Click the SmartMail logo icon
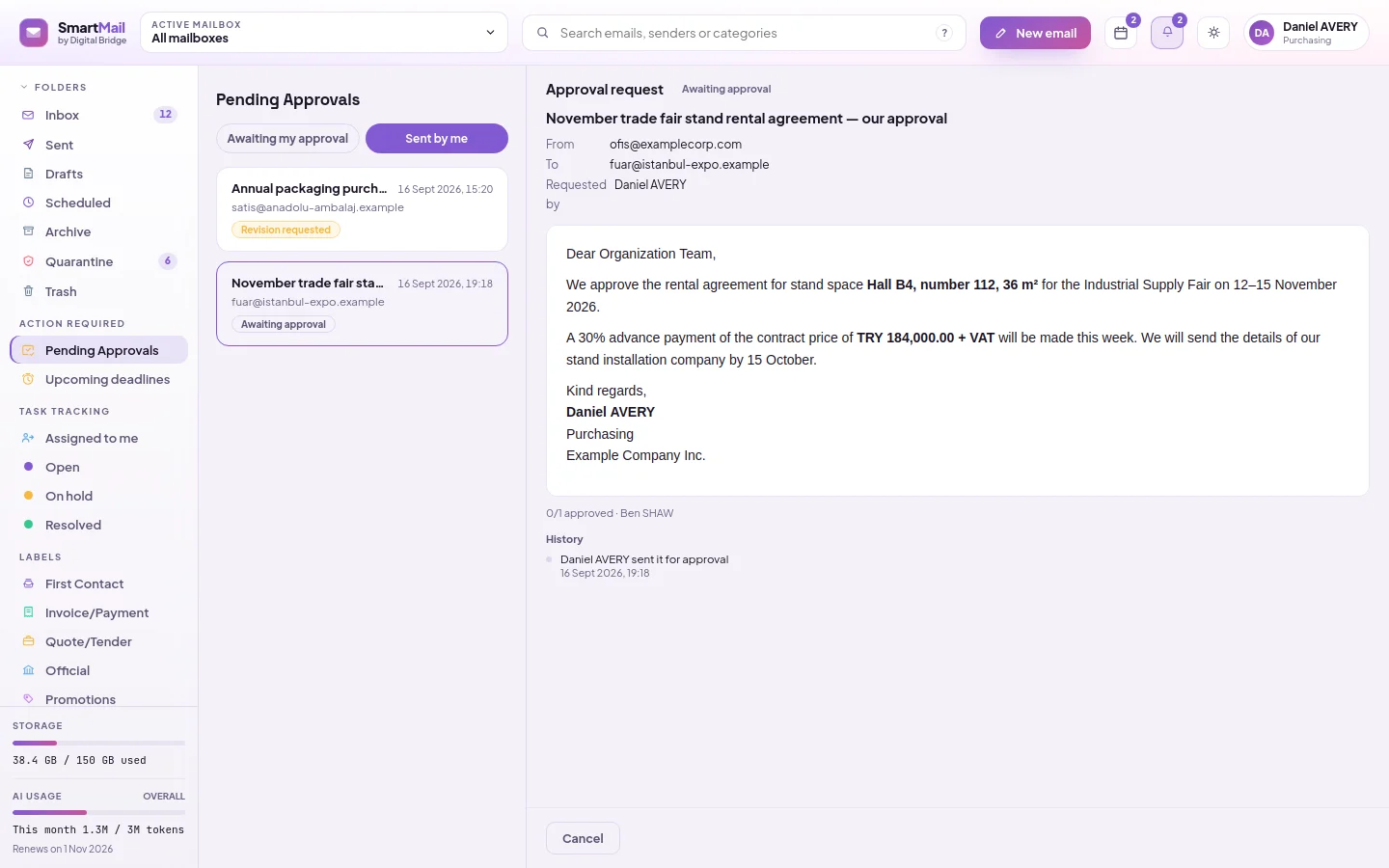The width and height of the screenshot is (1389, 868). click(34, 33)
